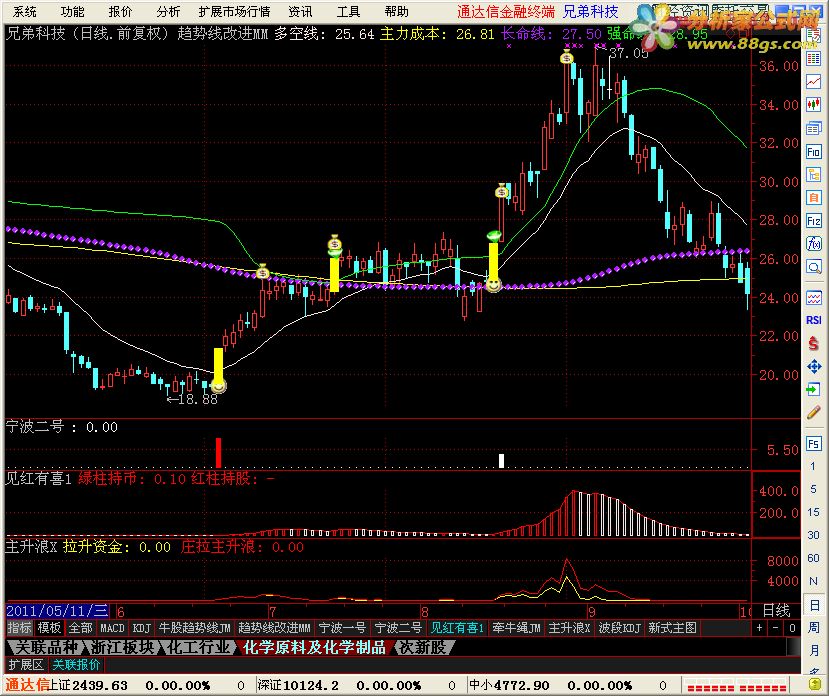Select the 主升浪X indicator tab
Image resolution: width=829 pixels, height=696 pixels.
[x=569, y=628]
